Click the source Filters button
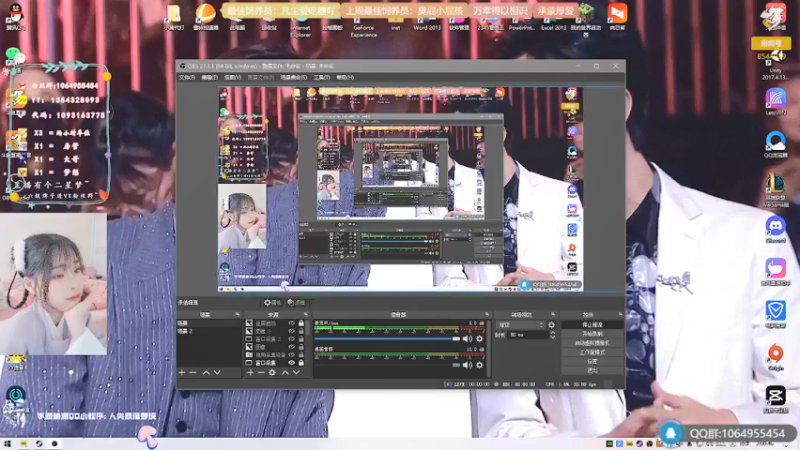The width and height of the screenshot is (800, 450). coord(296,303)
